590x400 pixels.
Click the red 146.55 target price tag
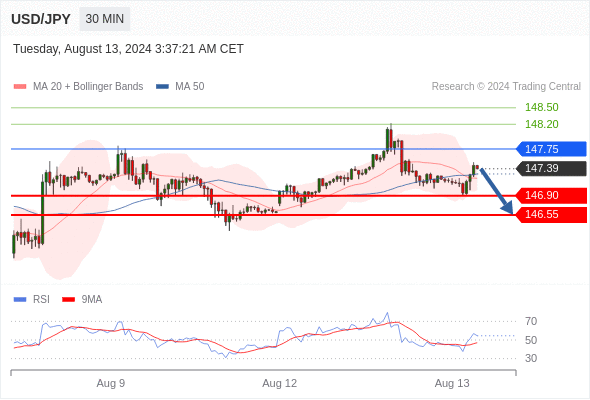[551, 214]
